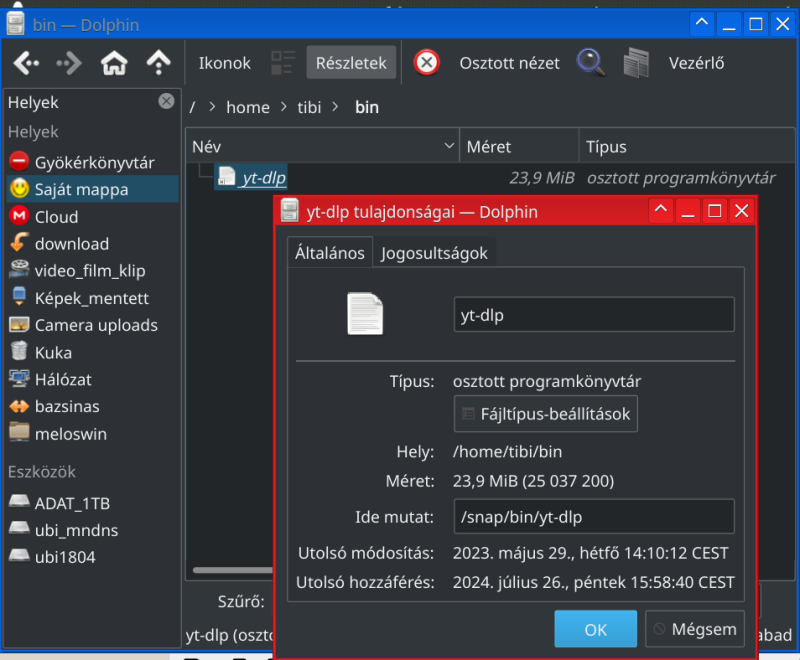Switch to Általános tab

coord(330,253)
